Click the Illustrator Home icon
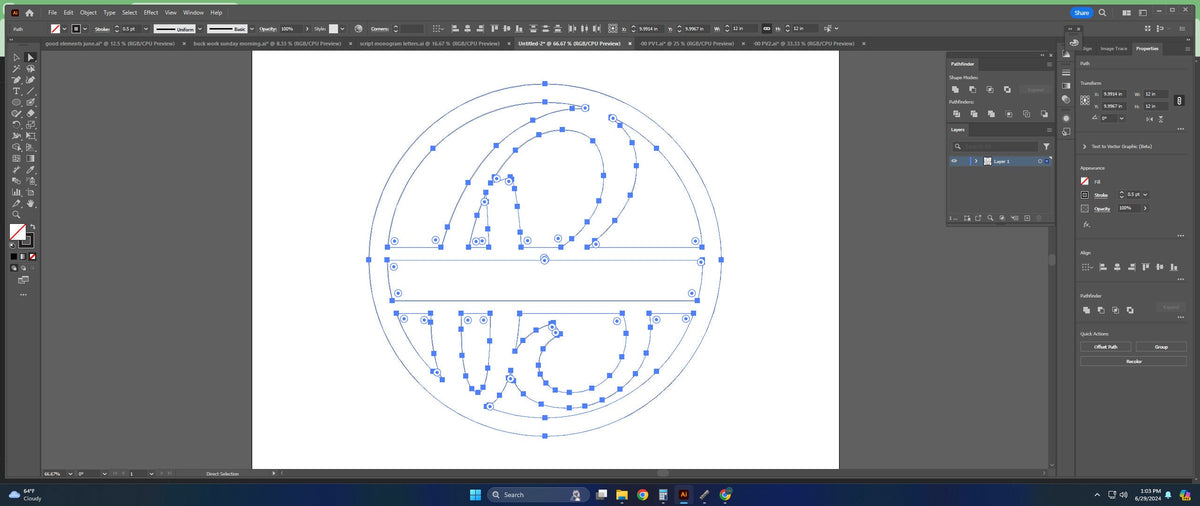1200x506 pixels. pyautogui.click(x=29, y=12)
